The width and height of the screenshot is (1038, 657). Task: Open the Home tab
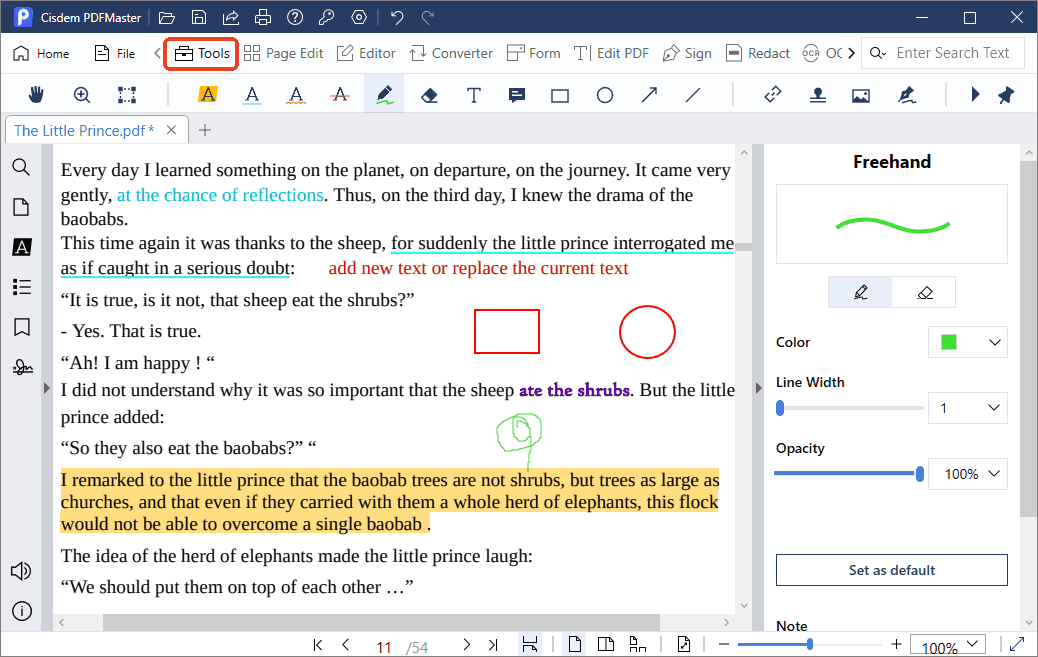tap(41, 54)
